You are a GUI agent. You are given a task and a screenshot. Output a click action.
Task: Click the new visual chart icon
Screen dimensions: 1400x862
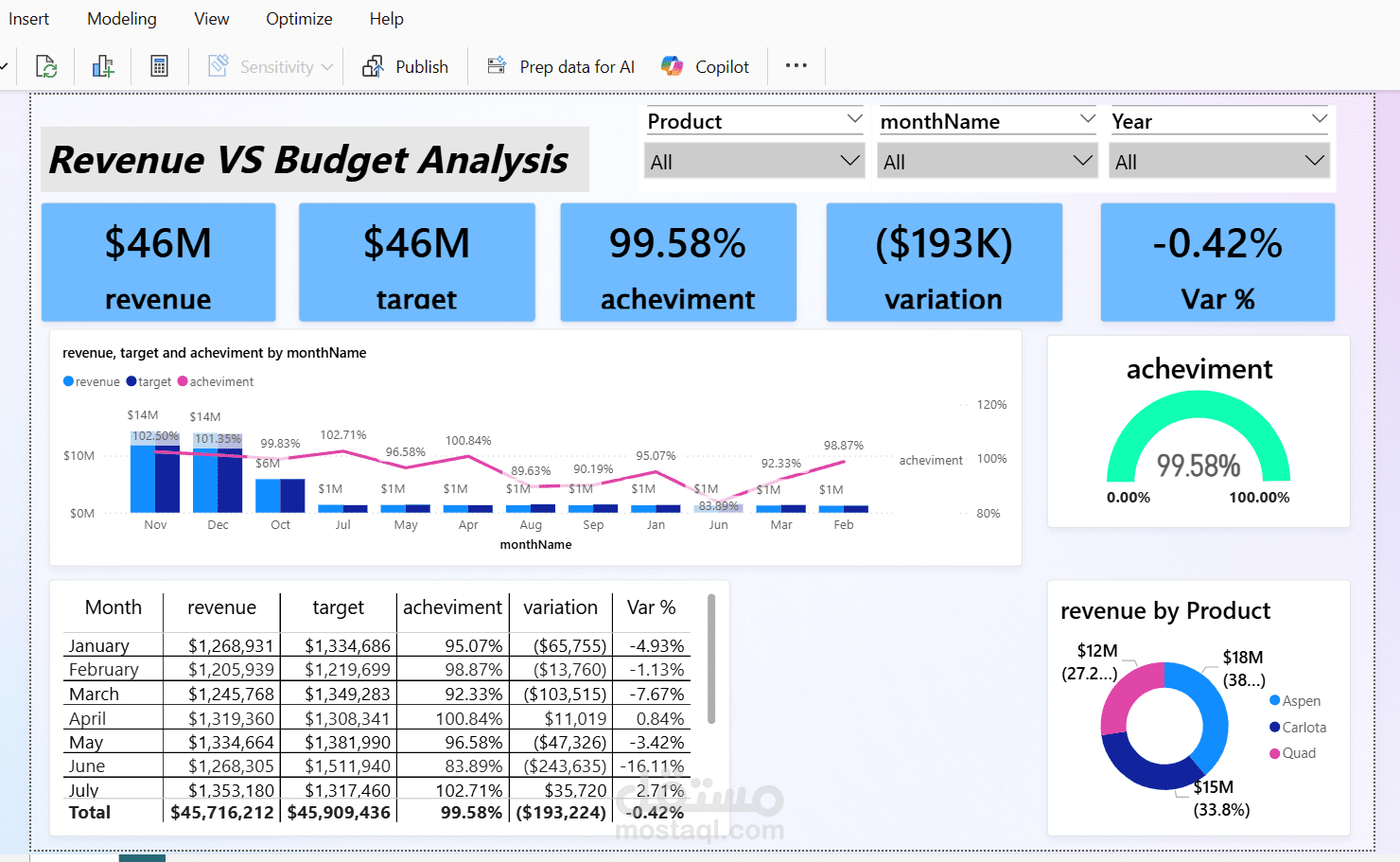coord(103,66)
